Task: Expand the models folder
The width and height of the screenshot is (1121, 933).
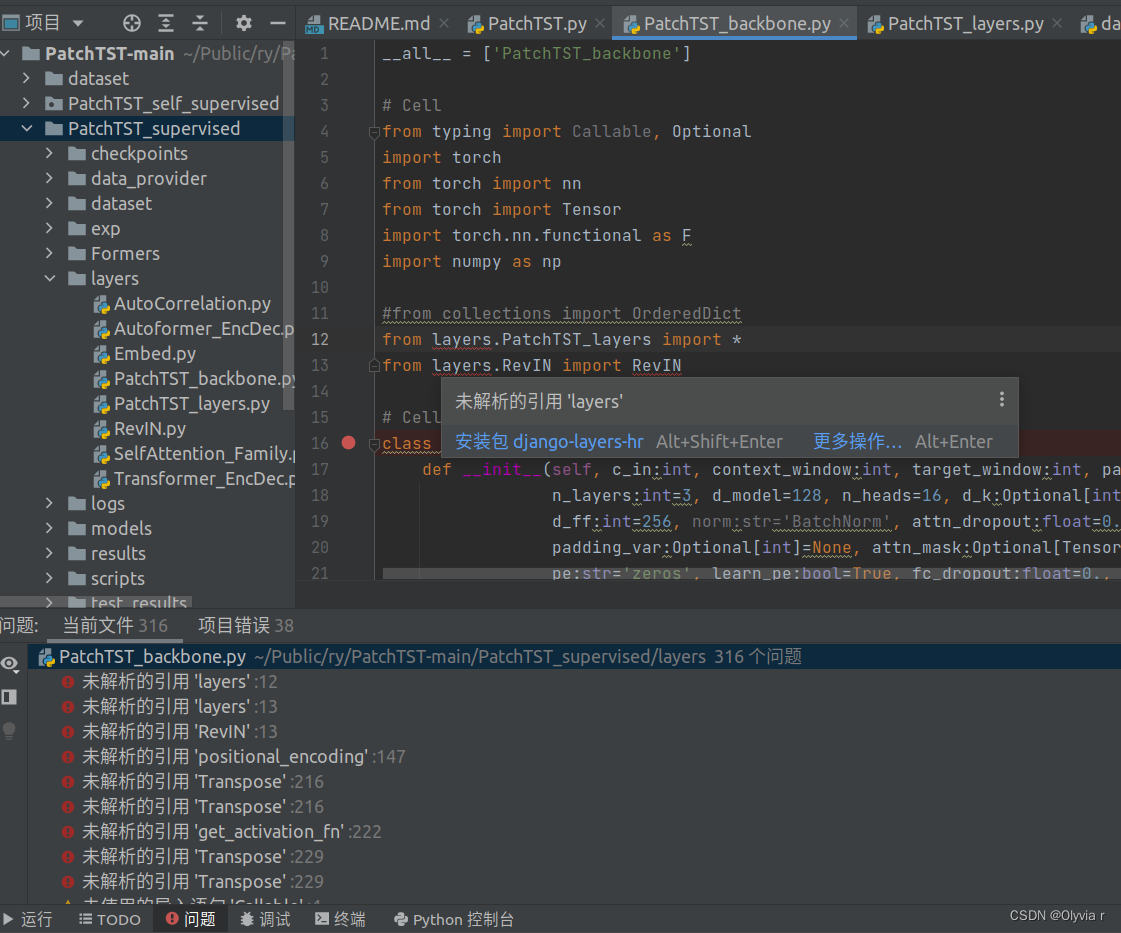Action: 49,529
